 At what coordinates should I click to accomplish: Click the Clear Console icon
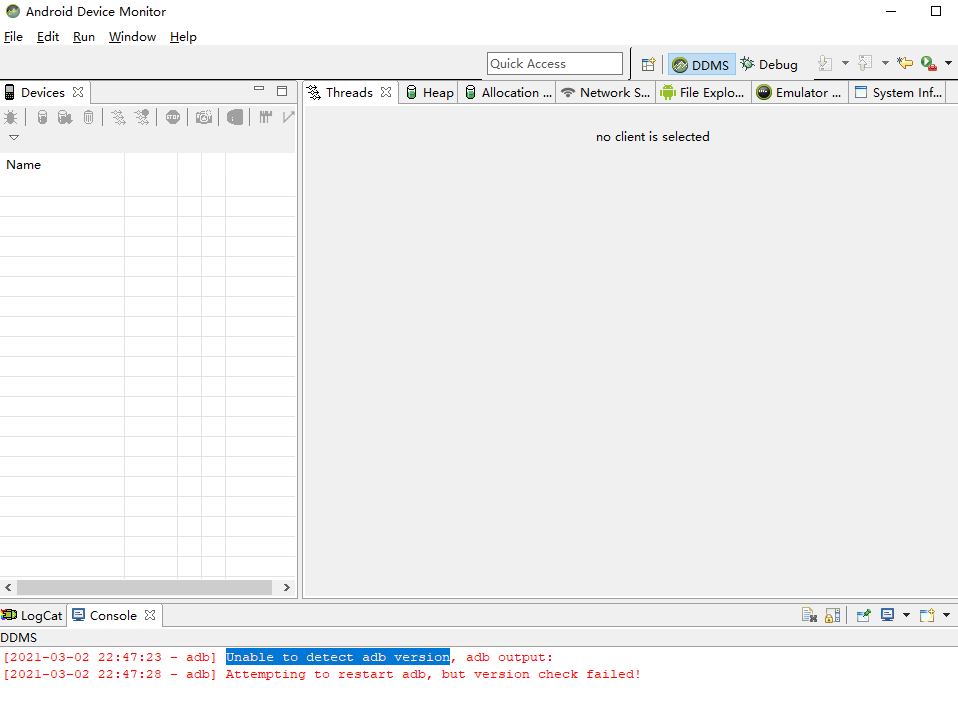[x=809, y=615]
